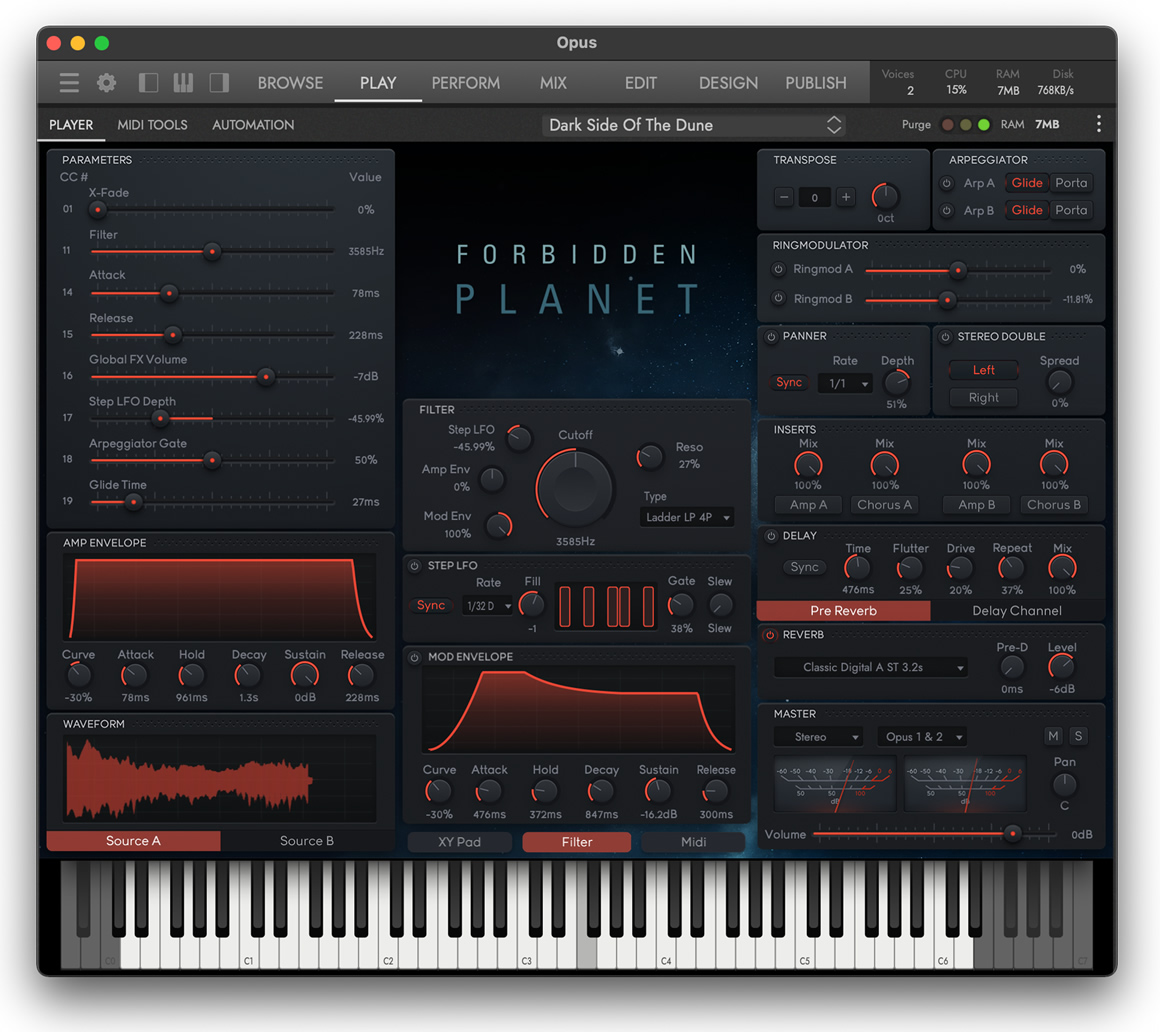Open the AUTOMATION subtab
The image size is (1160, 1032).
coord(253,125)
